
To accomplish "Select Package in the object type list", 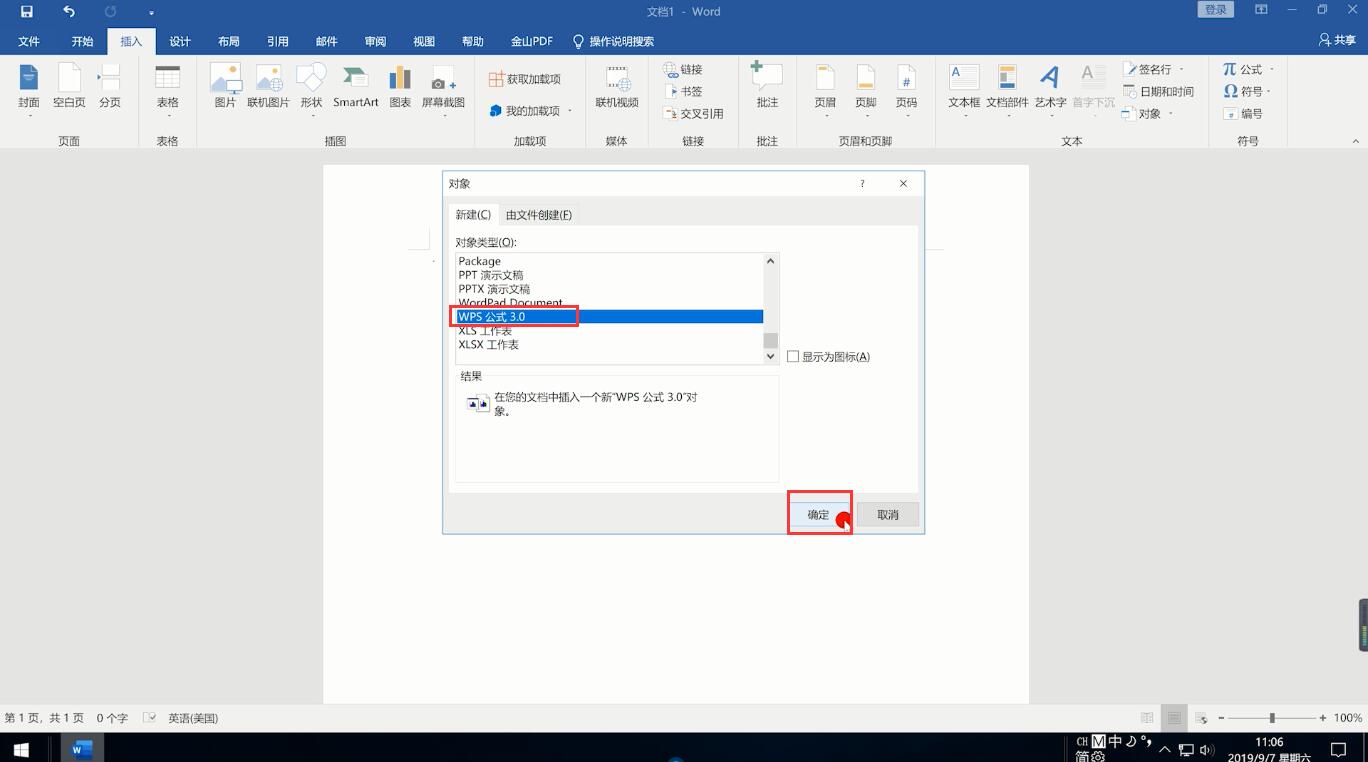I will 479,261.
